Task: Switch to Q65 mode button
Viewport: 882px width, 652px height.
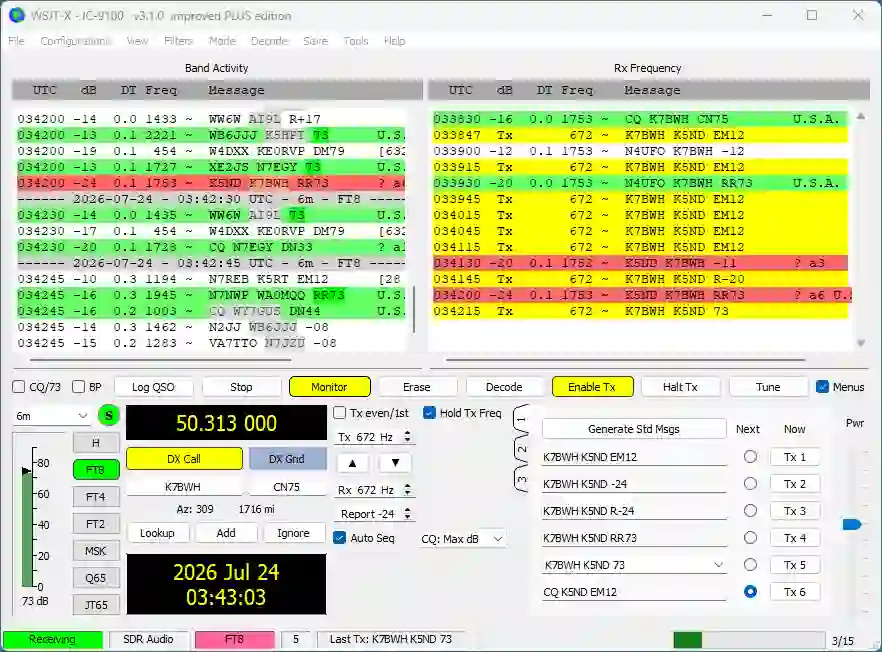Action: click(96, 578)
